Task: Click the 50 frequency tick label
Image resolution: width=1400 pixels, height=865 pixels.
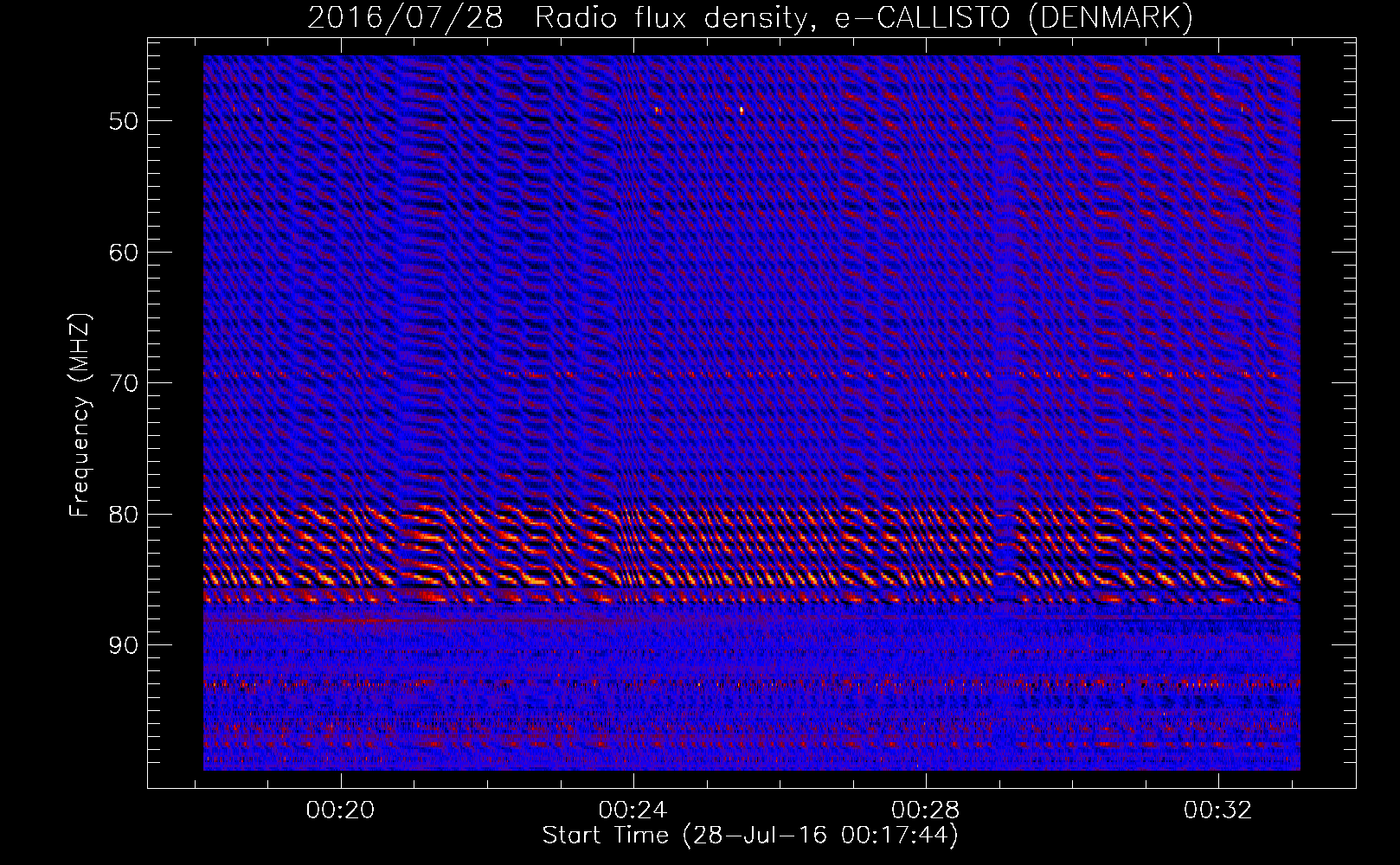Action: tap(124, 121)
